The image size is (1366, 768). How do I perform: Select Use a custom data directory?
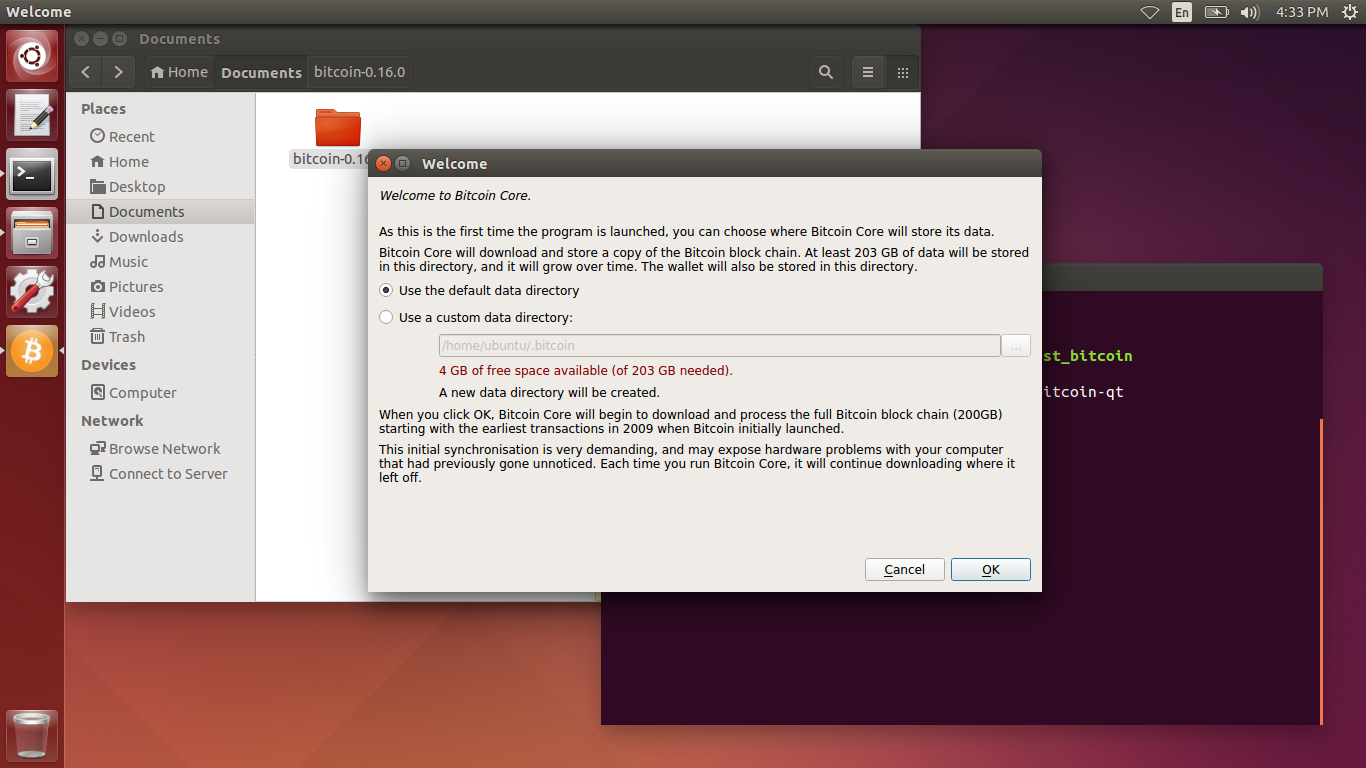[x=476, y=317]
